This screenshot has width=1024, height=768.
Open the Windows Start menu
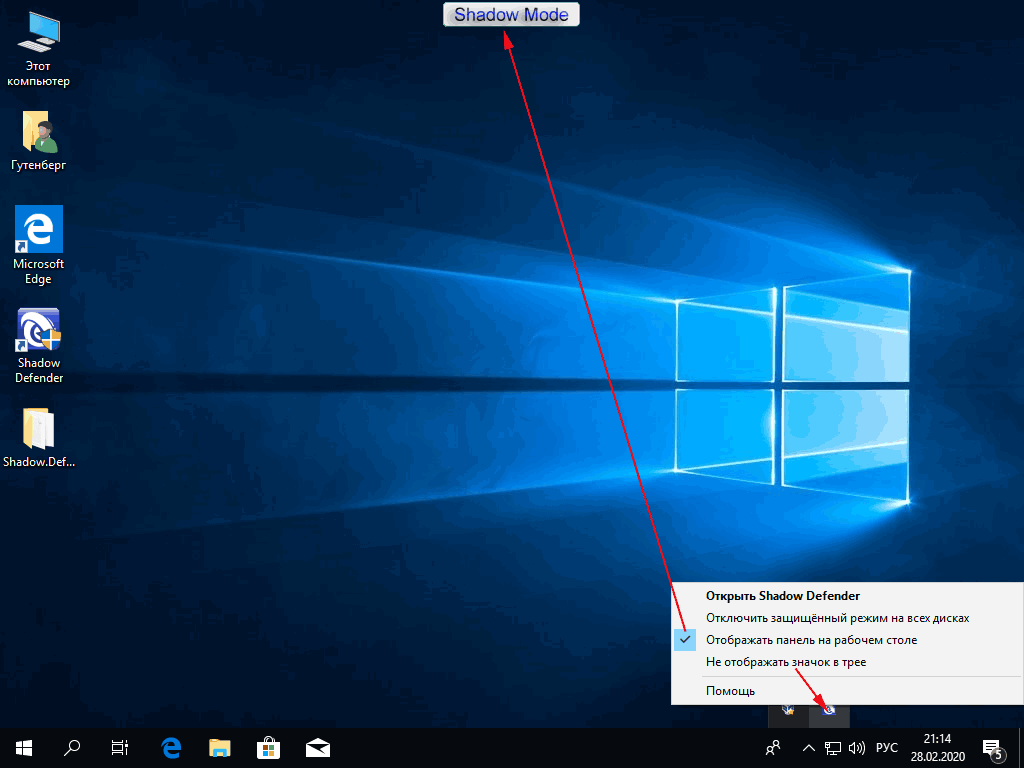[x=24, y=748]
